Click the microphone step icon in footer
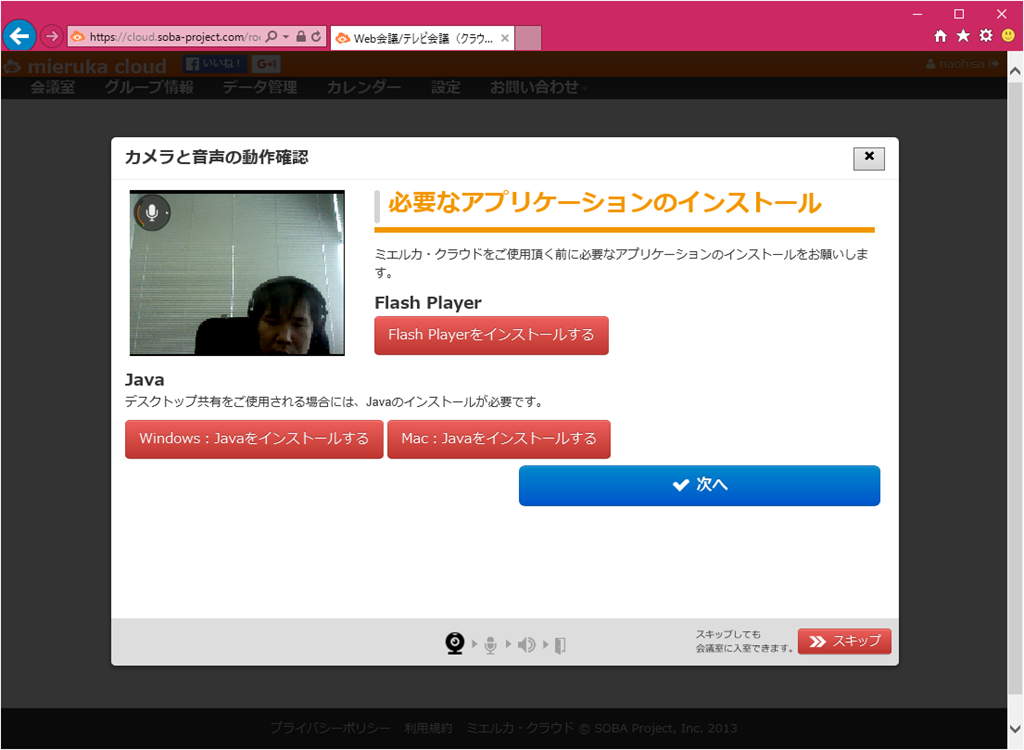1024x750 pixels. [x=490, y=645]
